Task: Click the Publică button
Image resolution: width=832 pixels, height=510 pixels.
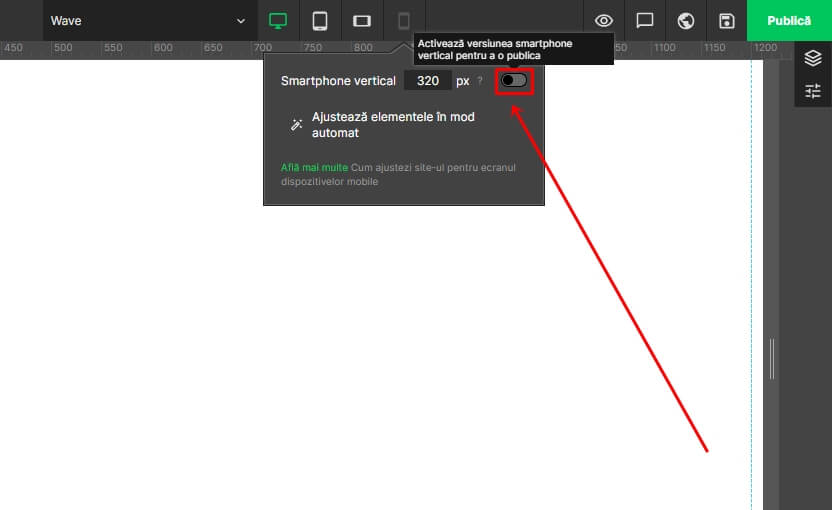Action: click(x=789, y=21)
